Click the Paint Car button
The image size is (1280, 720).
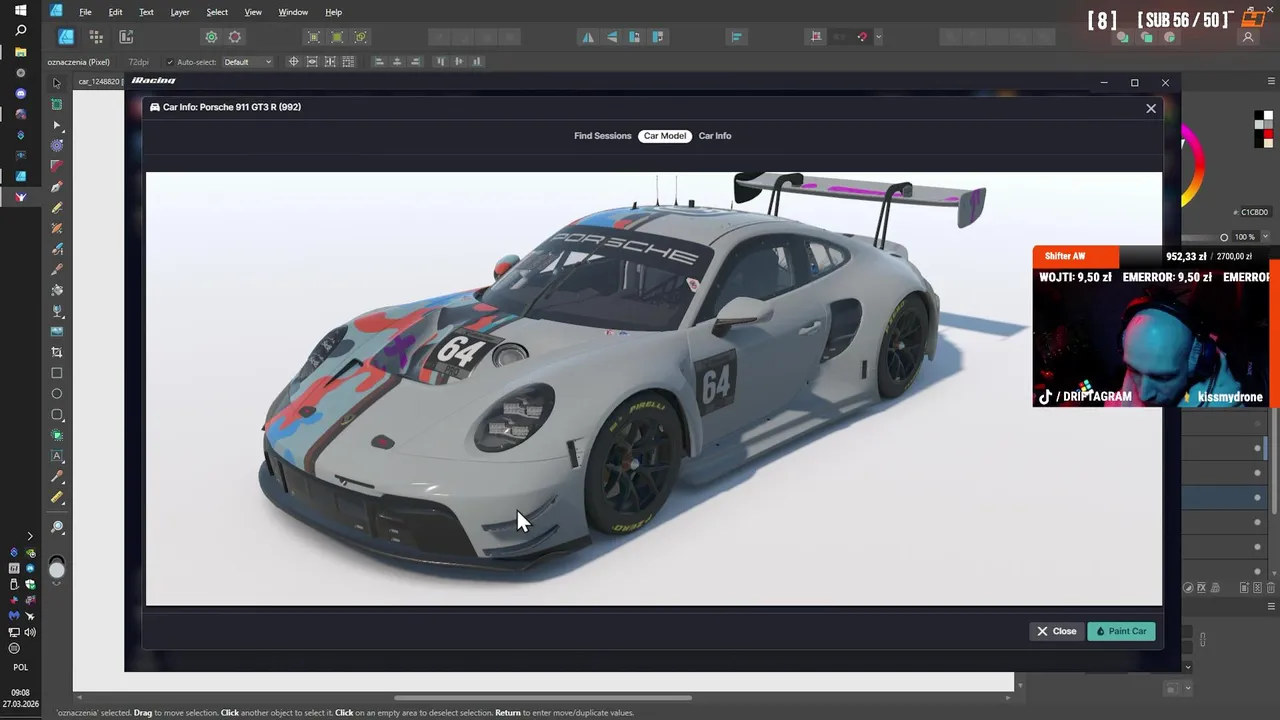(1121, 631)
